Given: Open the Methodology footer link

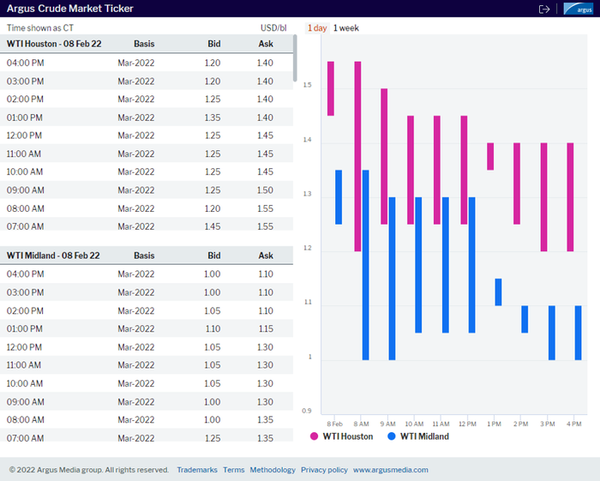Looking at the screenshot, I should (x=272, y=469).
